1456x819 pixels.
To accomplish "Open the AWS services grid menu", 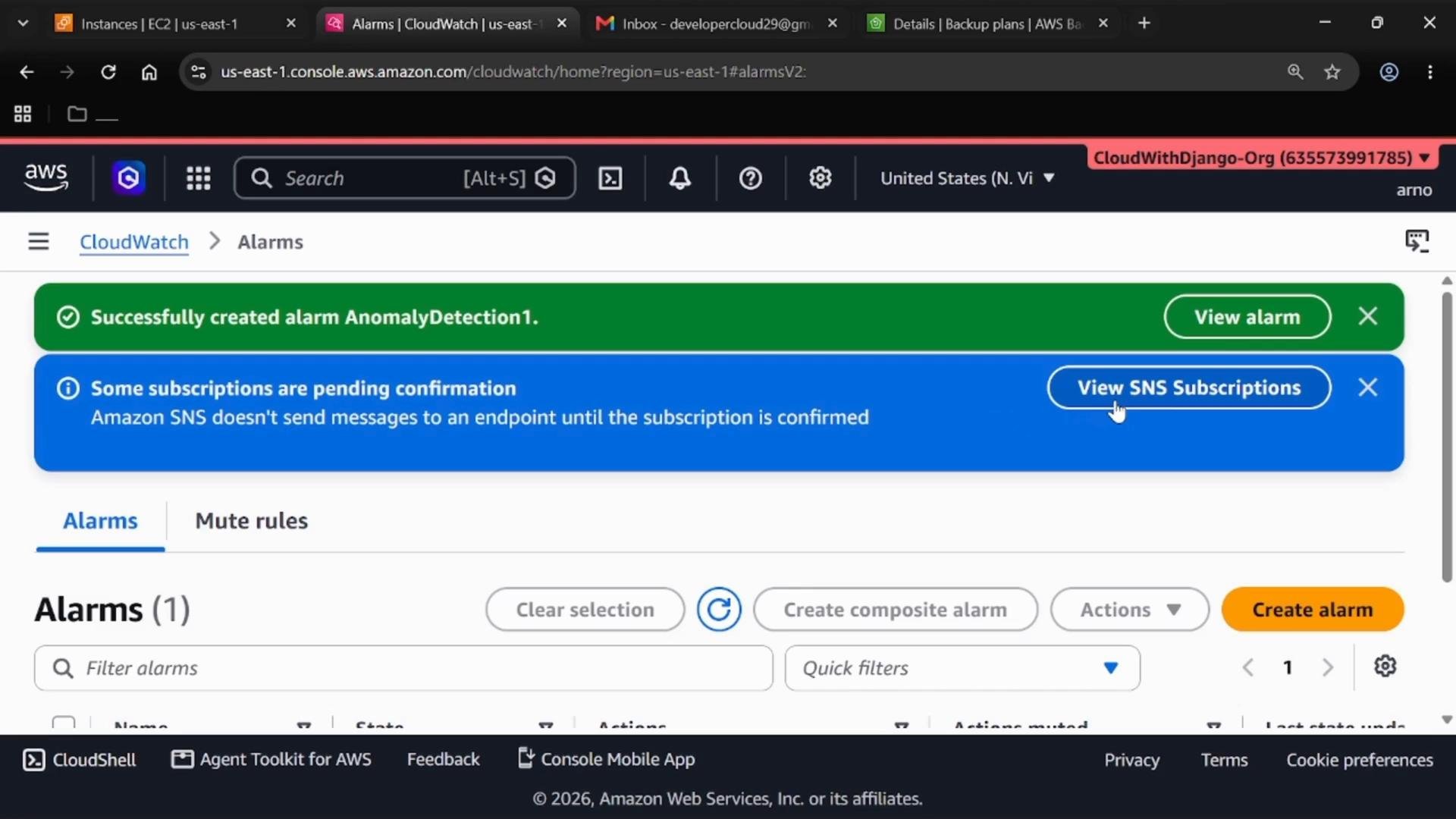I will pyautogui.click(x=198, y=178).
